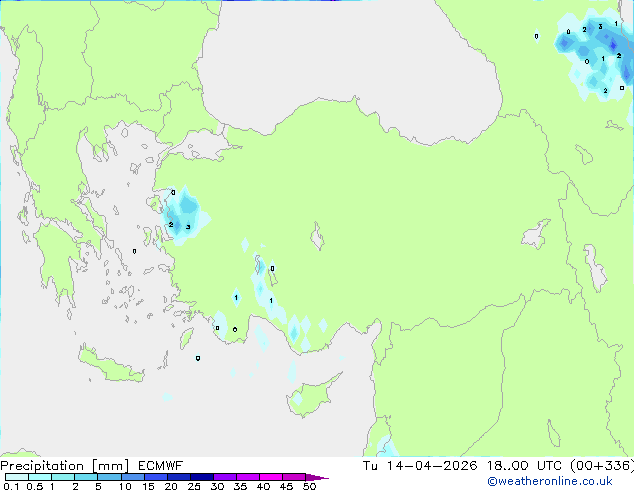Click the legend label '50'
The width and height of the screenshot is (634, 490).
(x=309, y=486)
